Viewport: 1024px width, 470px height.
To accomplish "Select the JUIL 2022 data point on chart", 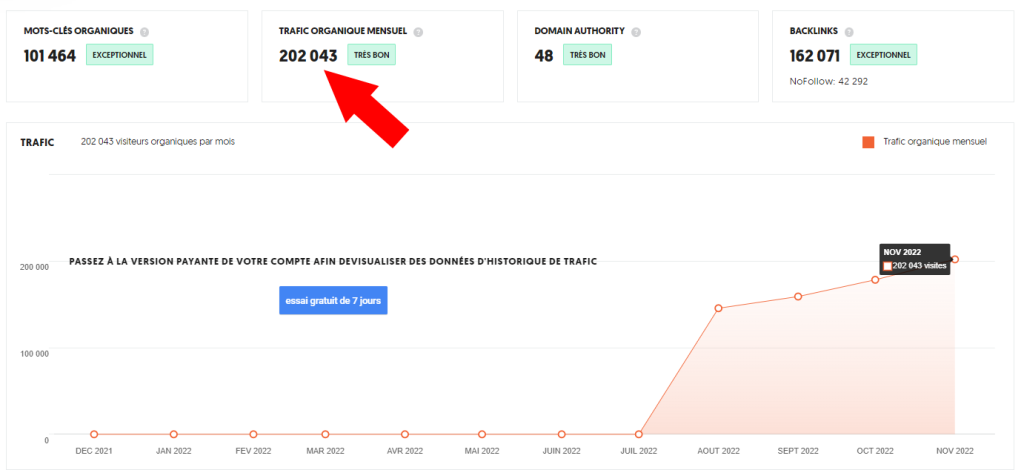I will 639,434.
